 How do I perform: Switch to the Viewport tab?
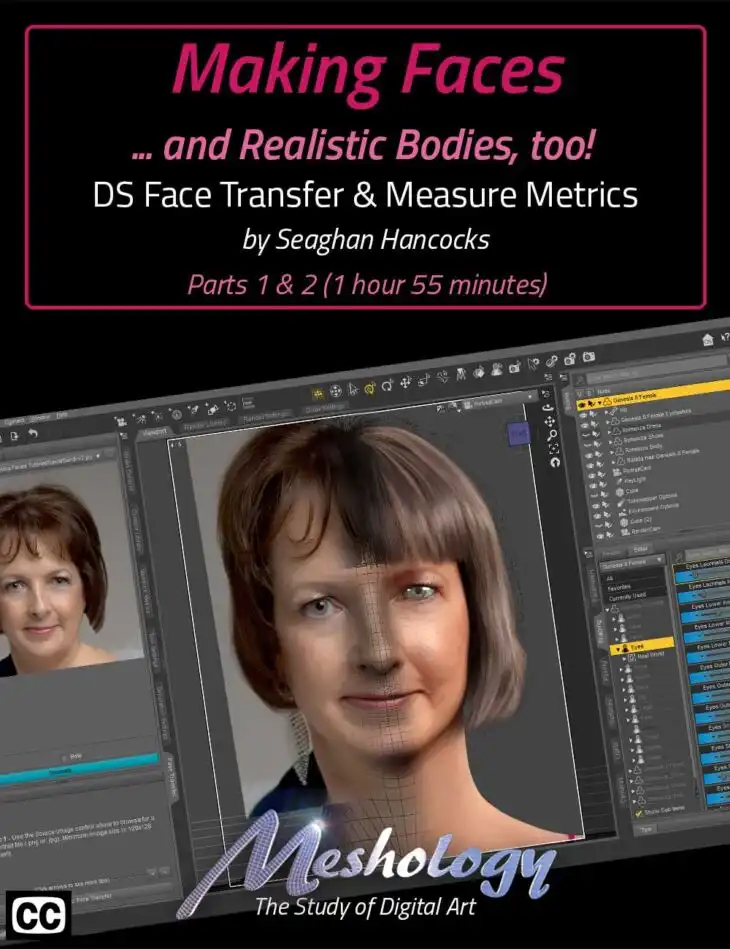click(x=153, y=432)
